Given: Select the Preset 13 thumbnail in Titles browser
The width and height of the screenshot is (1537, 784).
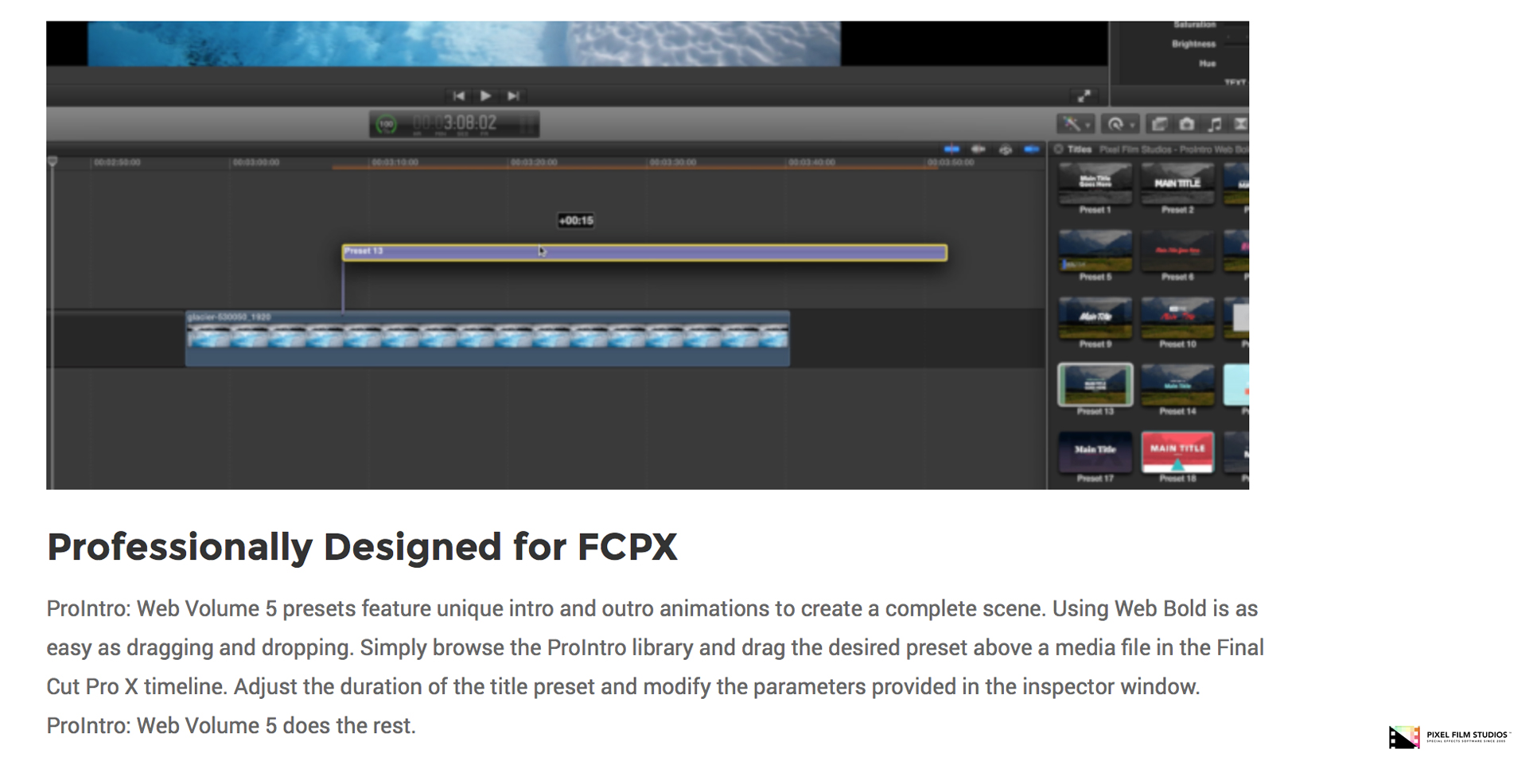Looking at the screenshot, I should point(1095,385).
